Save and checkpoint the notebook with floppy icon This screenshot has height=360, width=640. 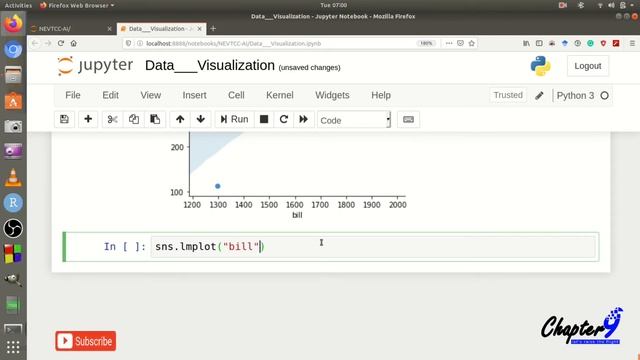click(64, 119)
